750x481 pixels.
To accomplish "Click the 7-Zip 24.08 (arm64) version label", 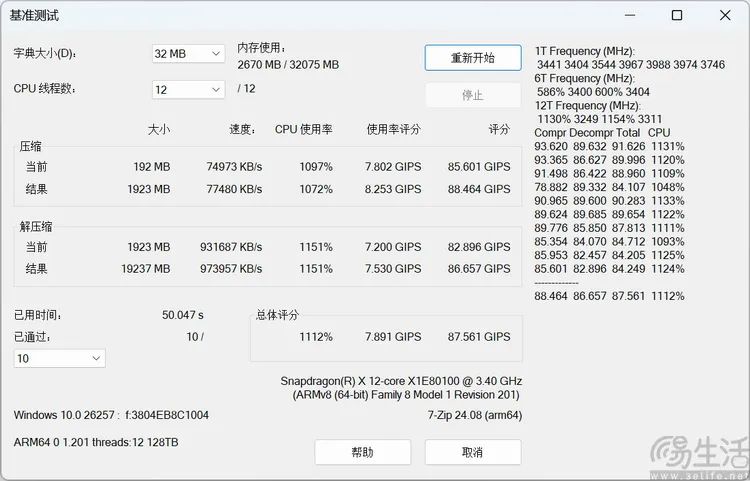I will click(x=474, y=415).
